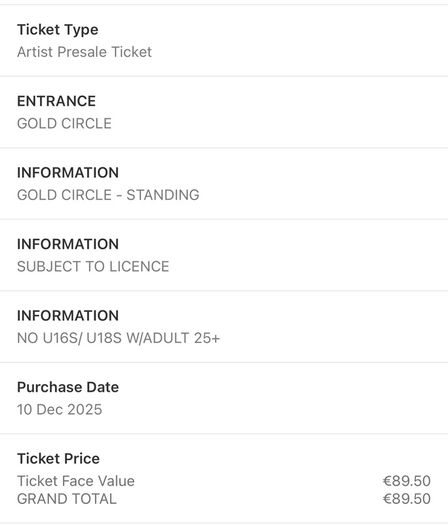Click the NO U16S/ U18S W/ADULT 25+ text
448x525 pixels.
click(x=119, y=338)
